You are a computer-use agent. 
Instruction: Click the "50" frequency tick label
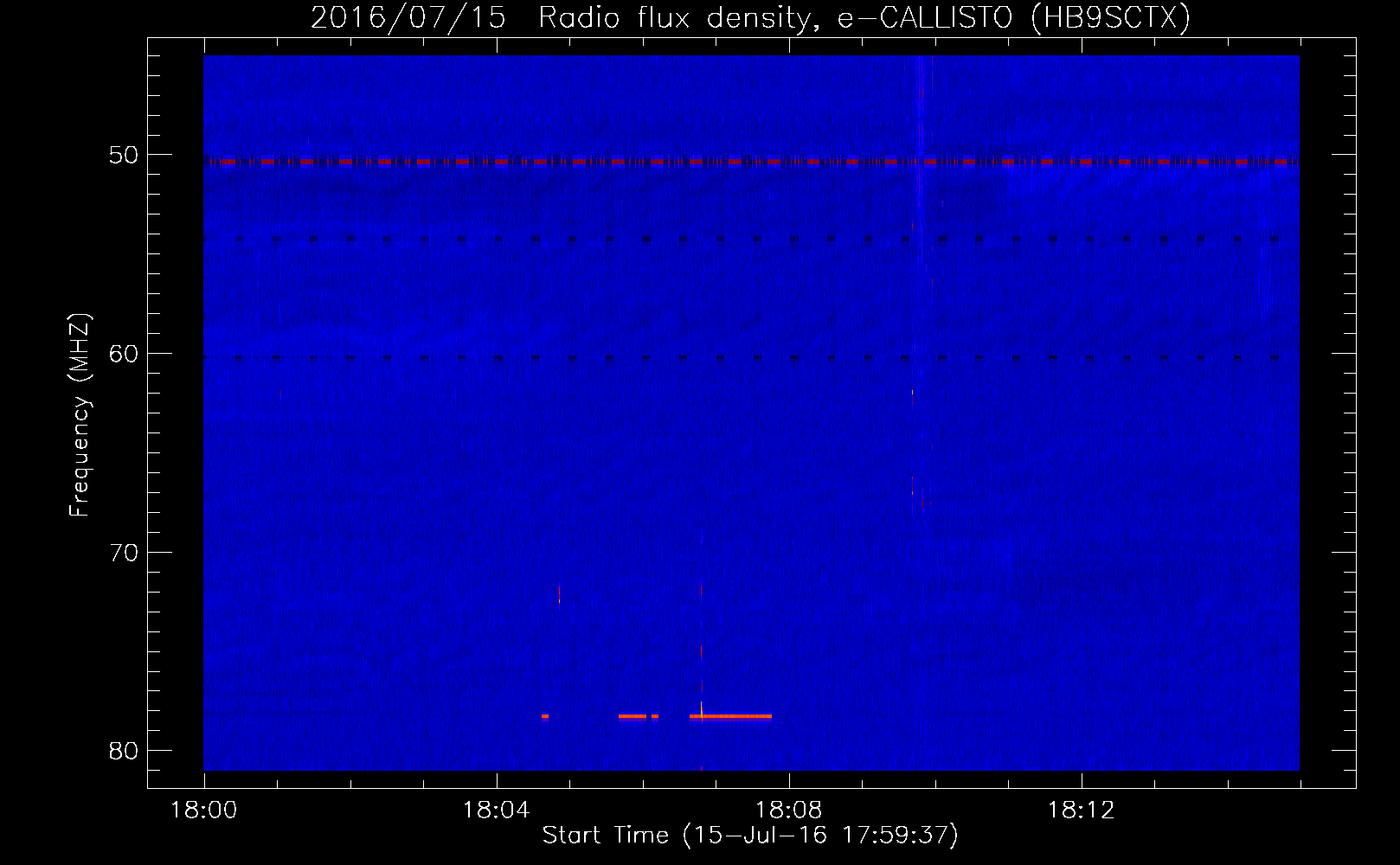(x=124, y=155)
